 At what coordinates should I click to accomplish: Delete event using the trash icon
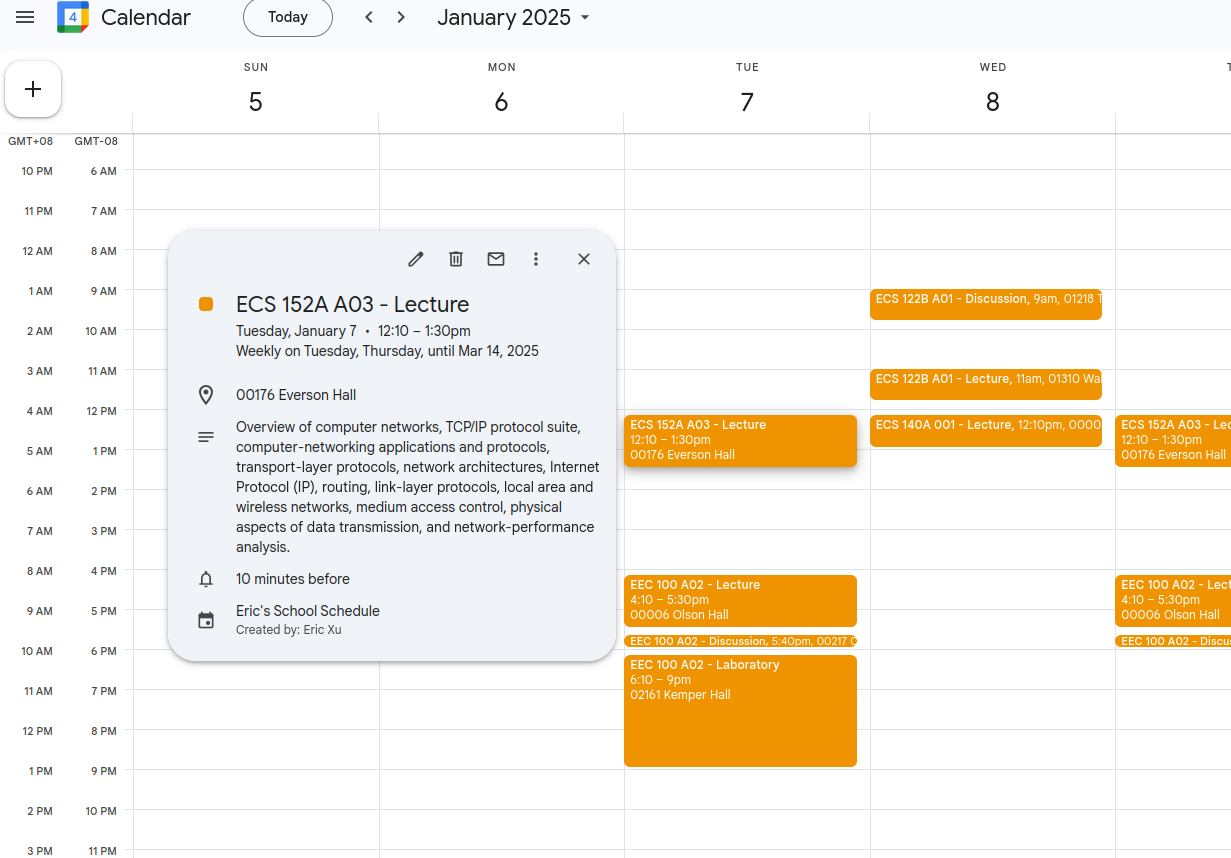[x=456, y=259]
